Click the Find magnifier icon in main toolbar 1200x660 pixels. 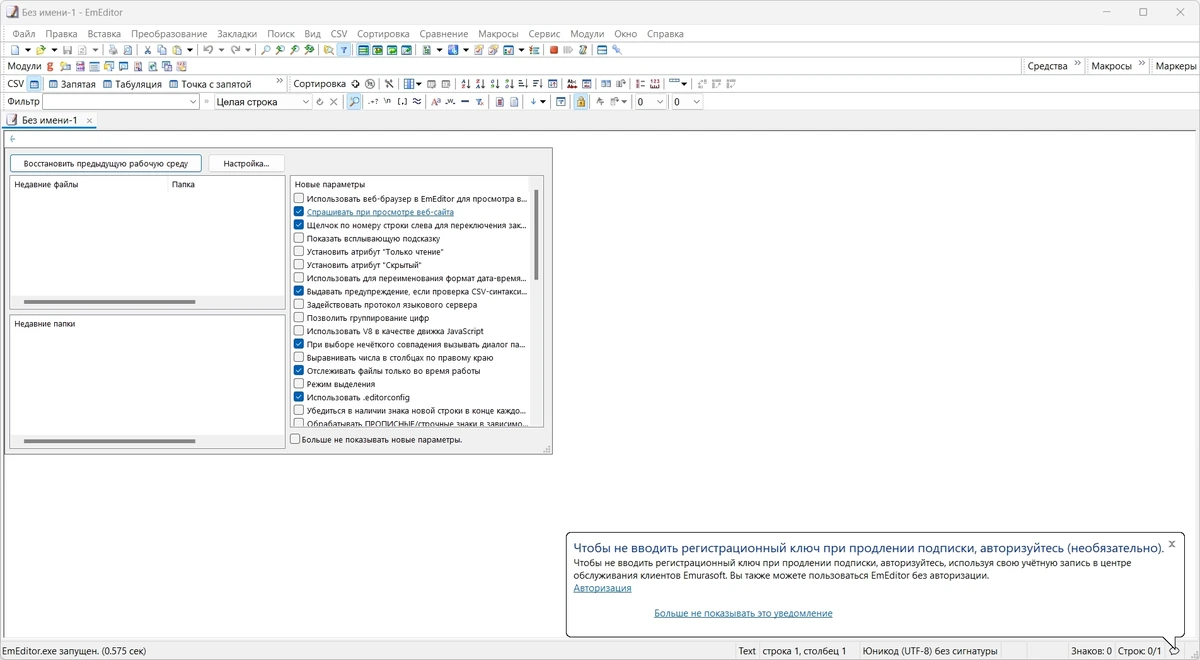click(x=265, y=49)
